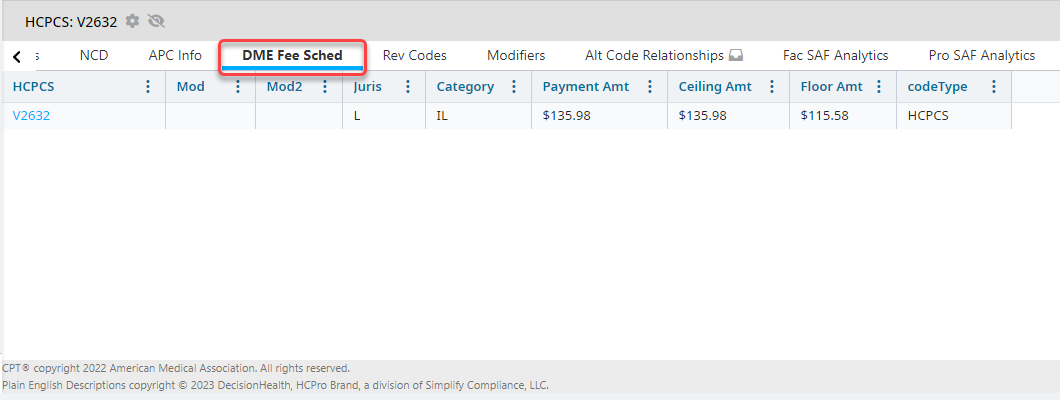Open the Ceiling Amt column menu
Viewport: 1060px width, 400px height.
click(x=772, y=87)
